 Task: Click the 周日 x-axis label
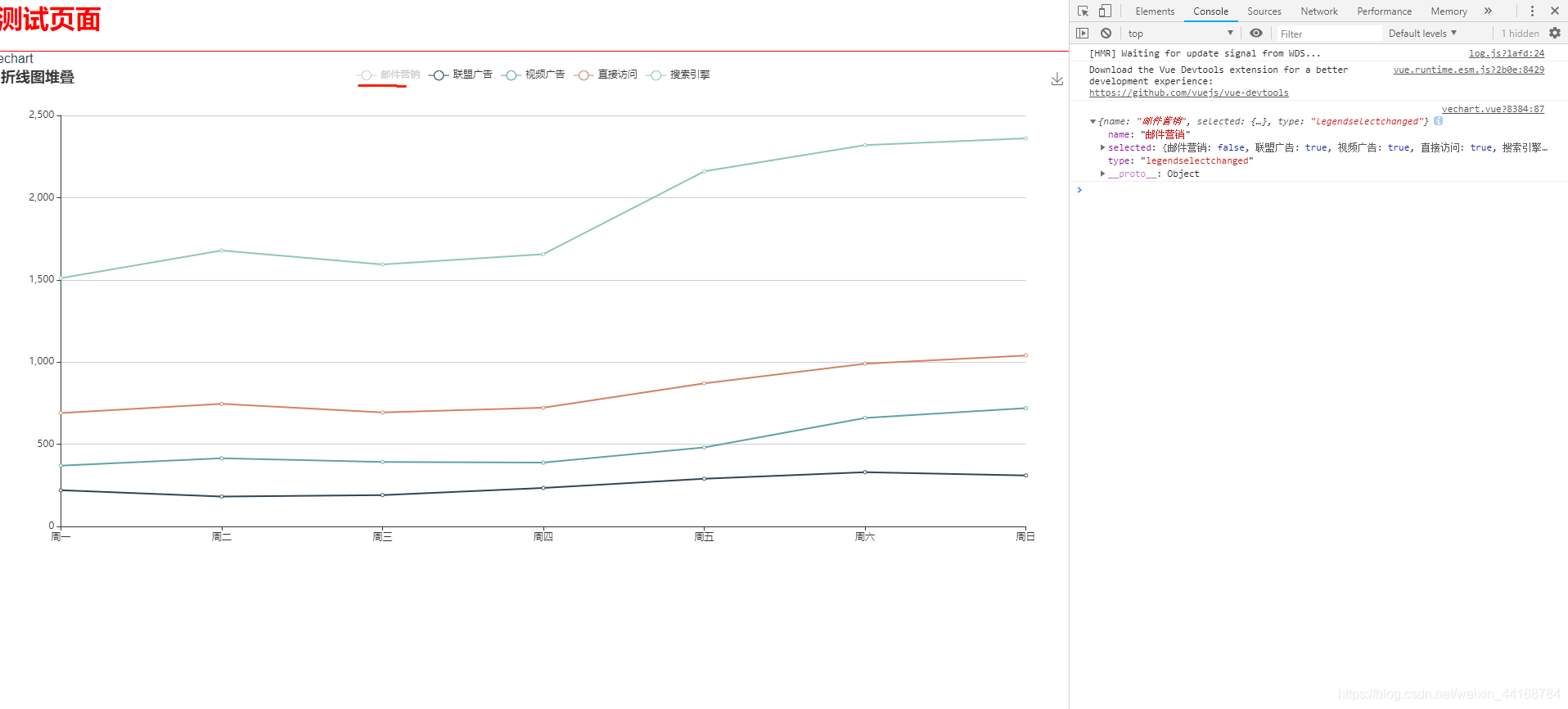click(x=1025, y=537)
